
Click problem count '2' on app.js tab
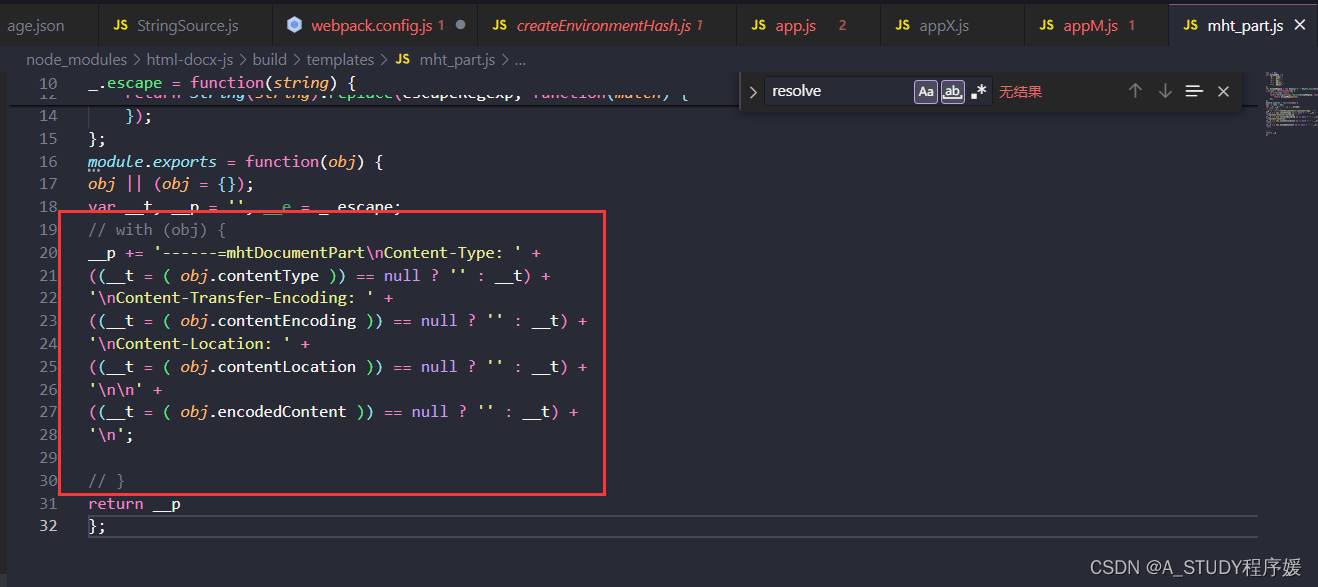coord(842,25)
